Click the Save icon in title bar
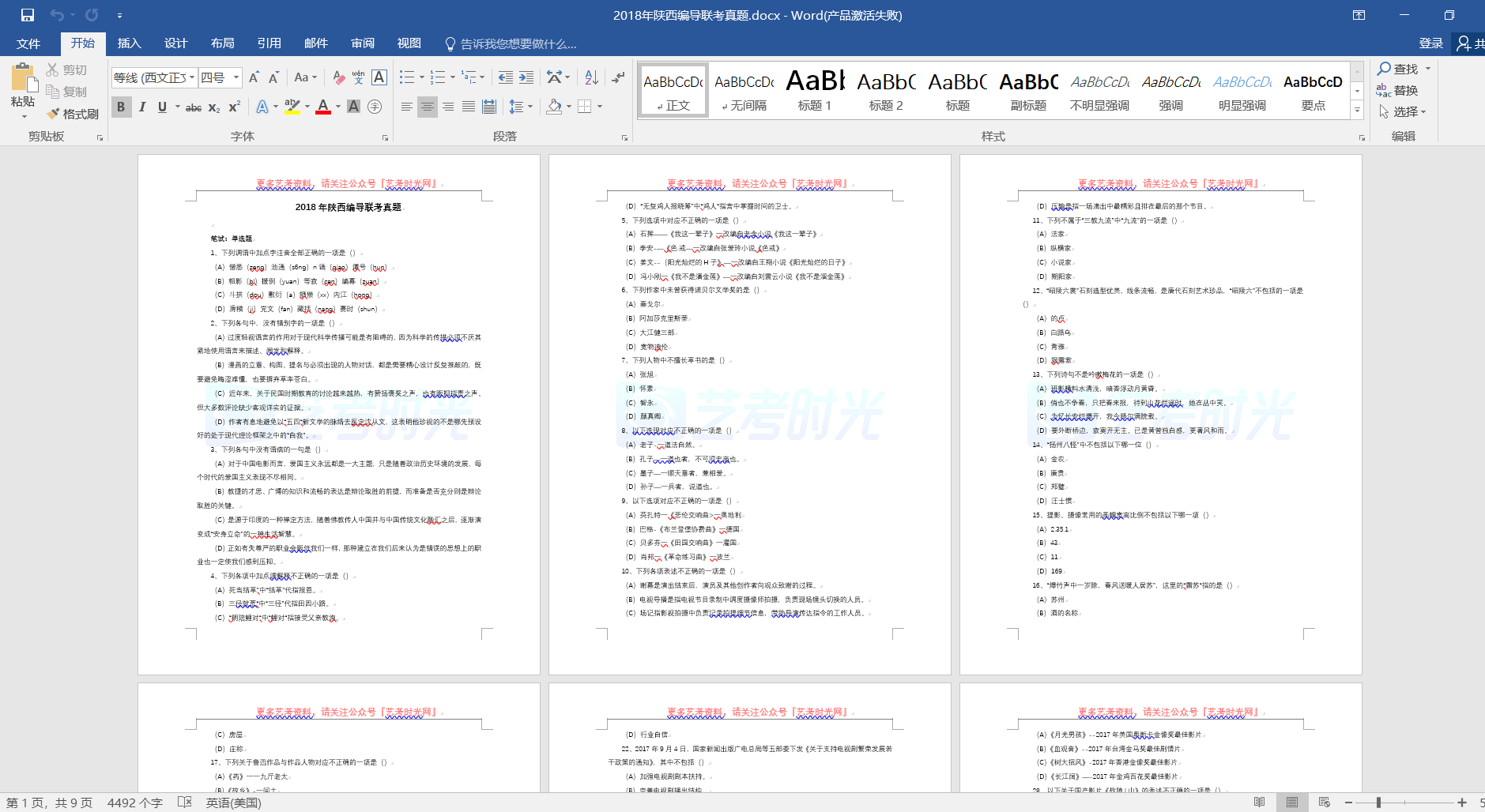 [28, 15]
